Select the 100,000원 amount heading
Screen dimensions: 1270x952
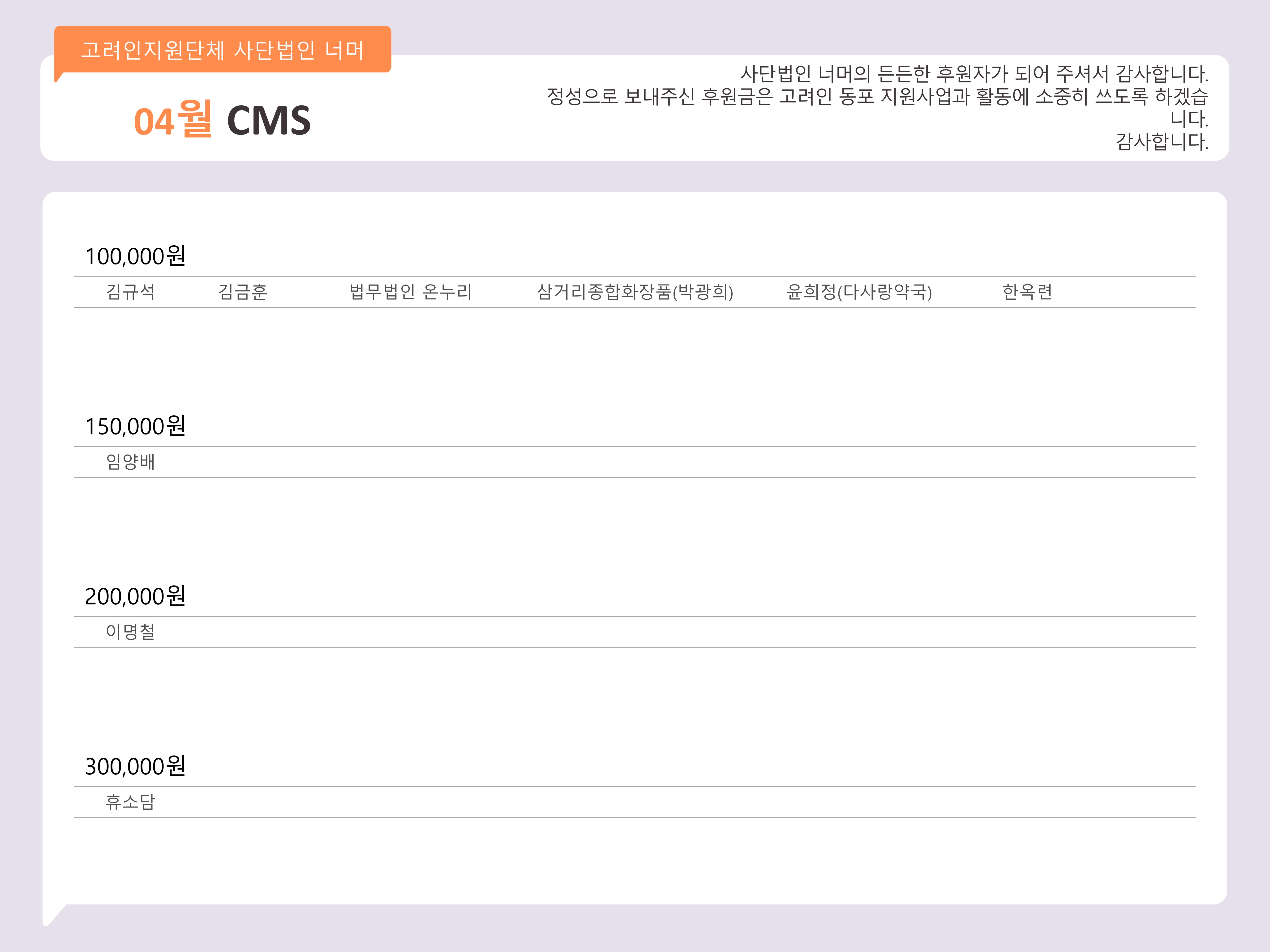pyautogui.click(x=136, y=256)
